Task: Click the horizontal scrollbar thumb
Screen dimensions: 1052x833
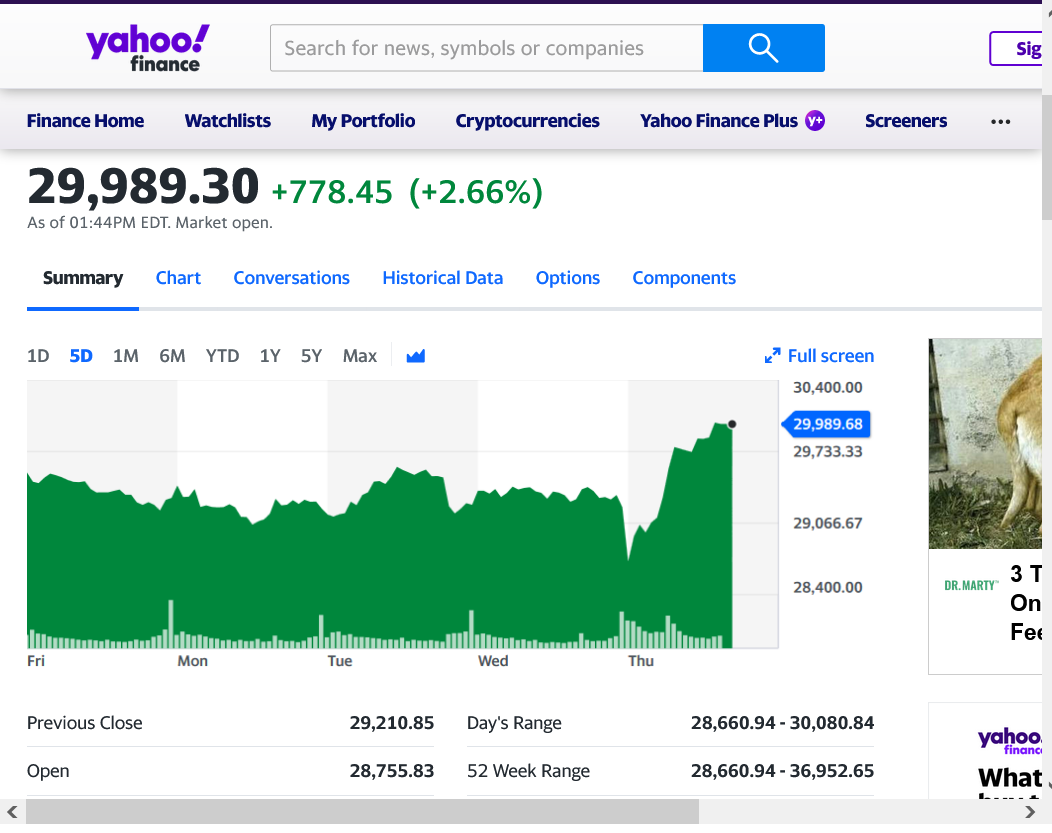Action: click(362, 812)
